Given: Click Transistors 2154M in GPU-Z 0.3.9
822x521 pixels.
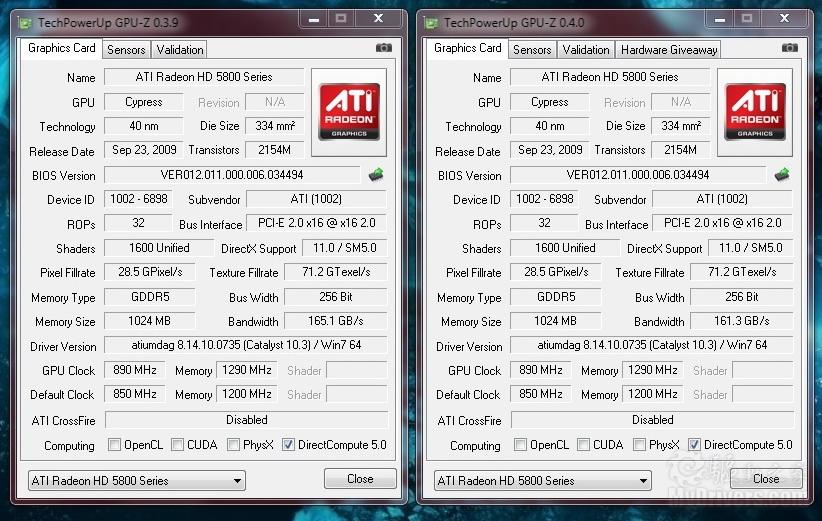Looking at the screenshot, I should tap(275, 150).
